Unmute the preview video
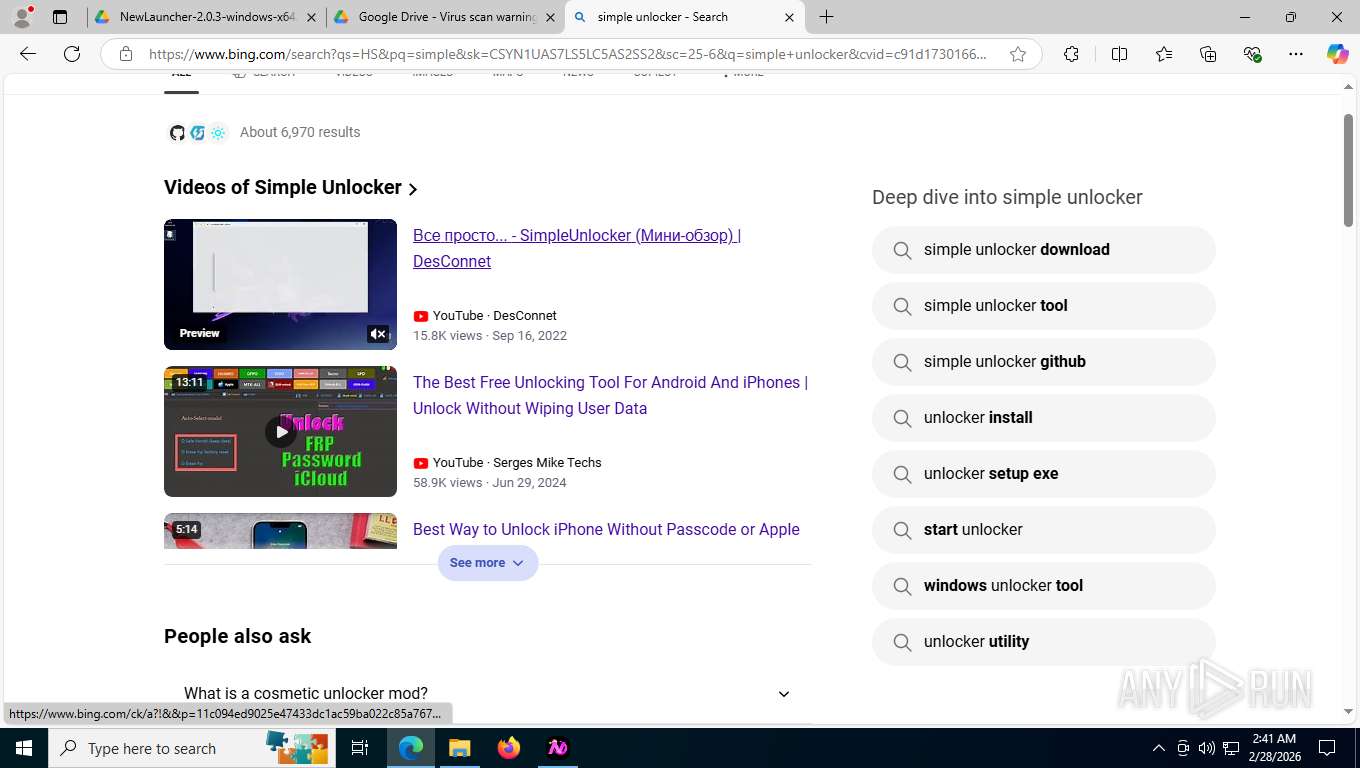Screen dimensions: 1360x768 pos(378,334)
